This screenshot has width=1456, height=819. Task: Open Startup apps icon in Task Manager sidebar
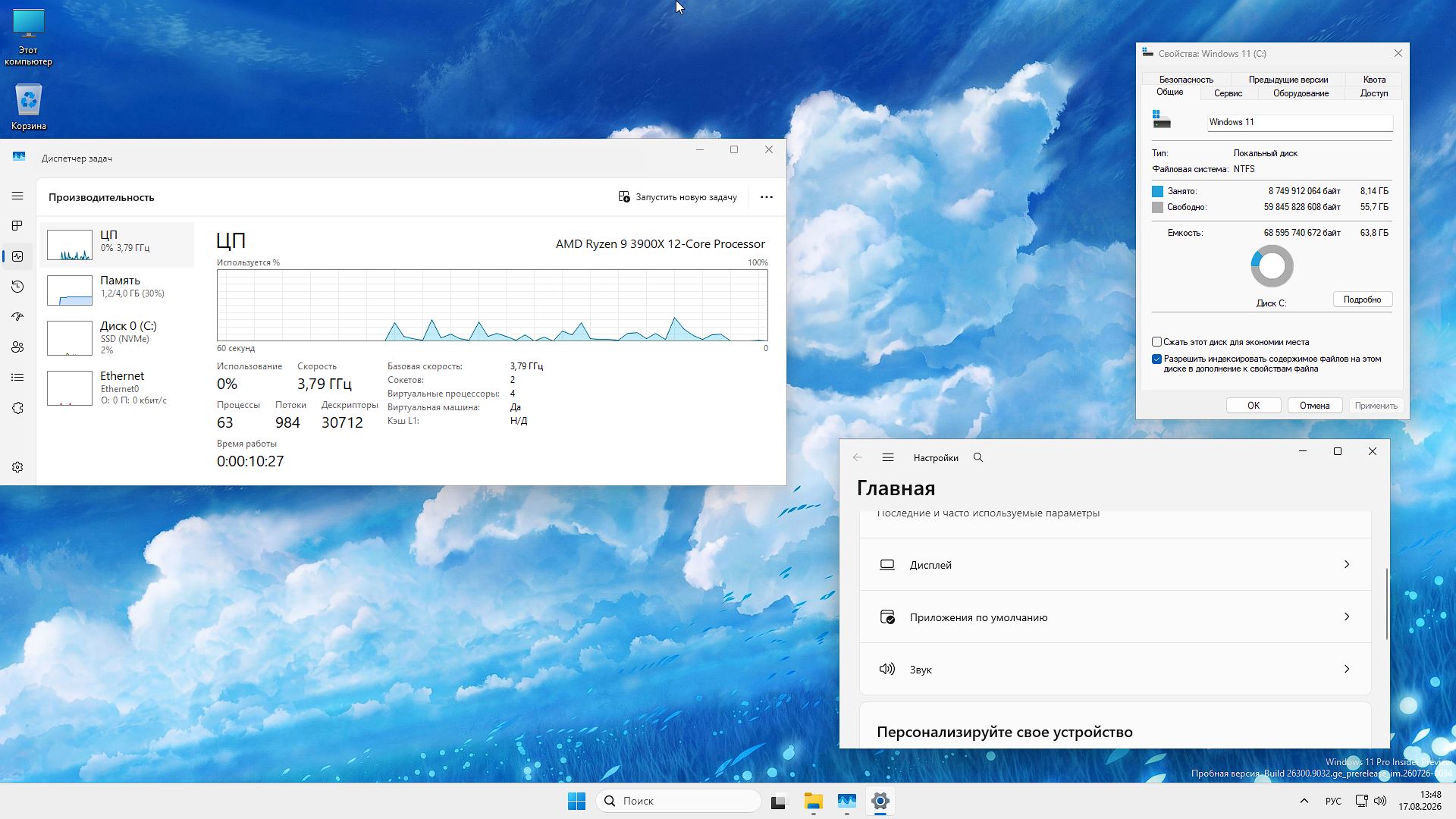pyautogui.click(x=17, y=317)
